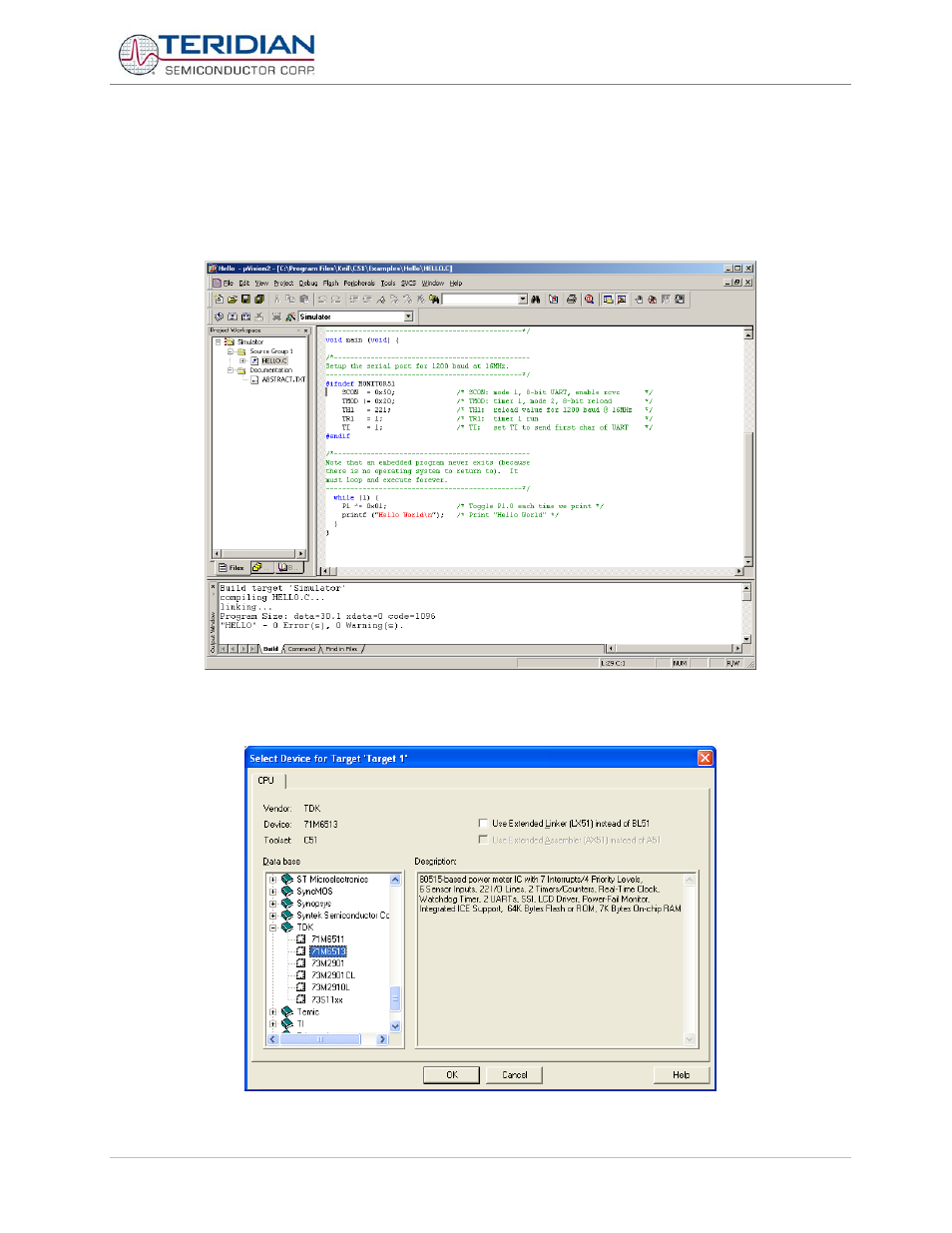Open the View menu
The height and width of the screenshot is (1233, 952).
(261, 284)
